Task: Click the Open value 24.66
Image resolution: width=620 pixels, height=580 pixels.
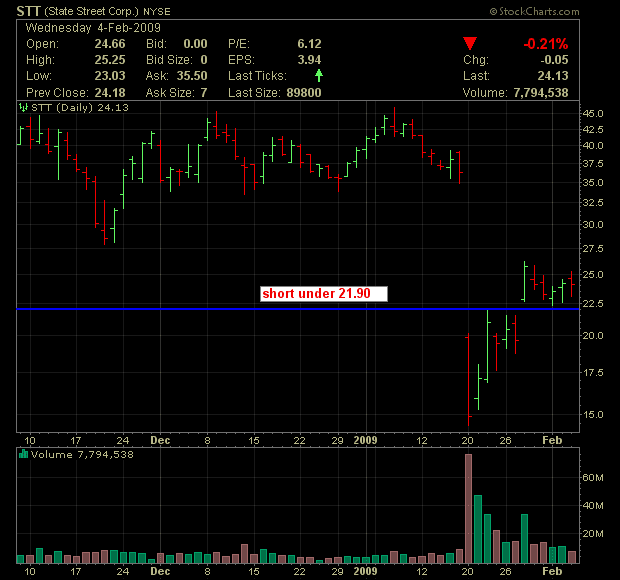Action: (110, 44)
